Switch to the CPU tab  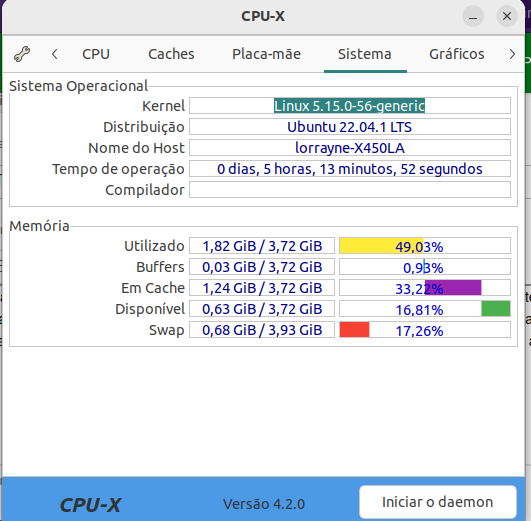[x=96, y=54]
